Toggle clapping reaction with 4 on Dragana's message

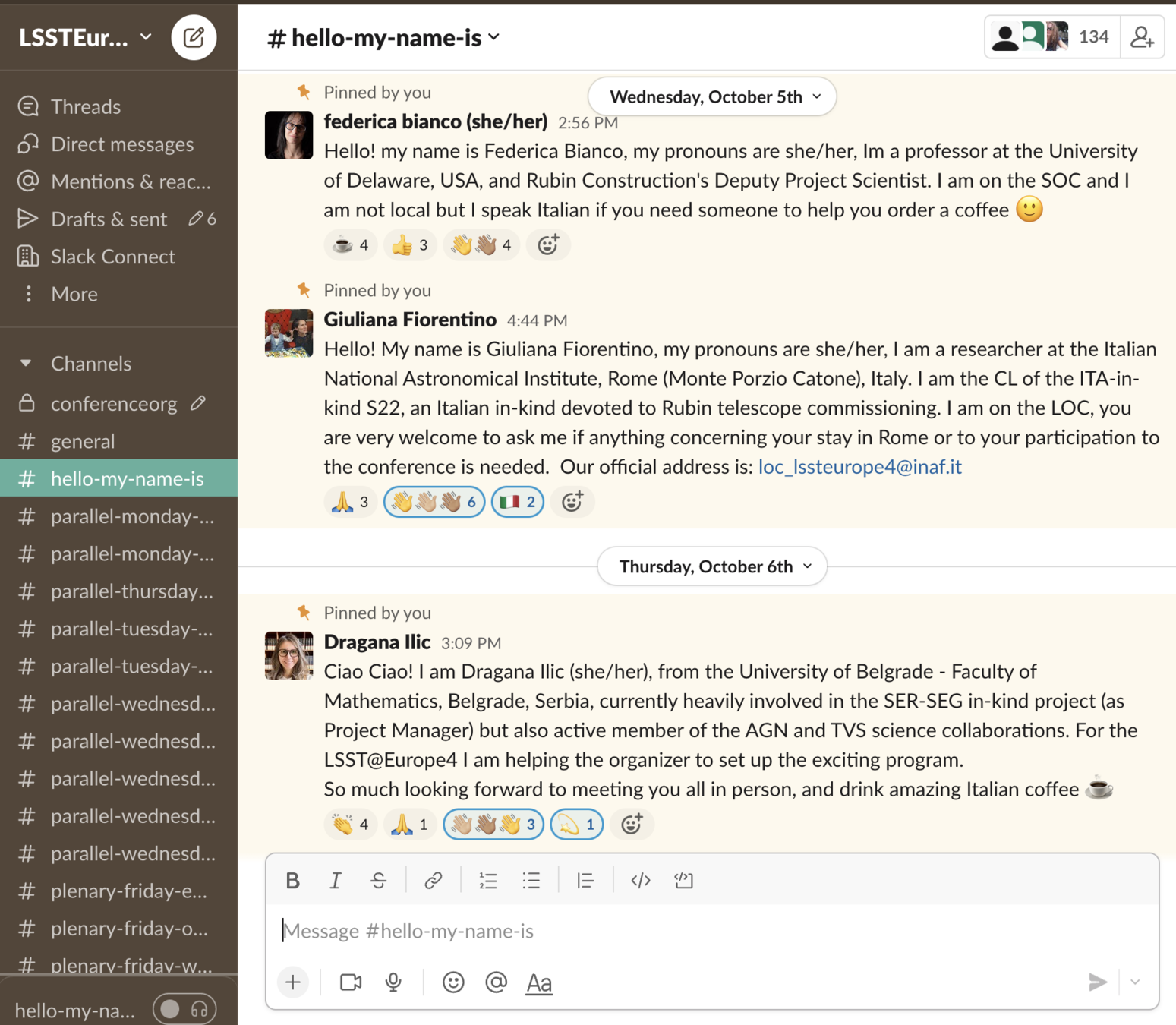click(x=351, y=824)
